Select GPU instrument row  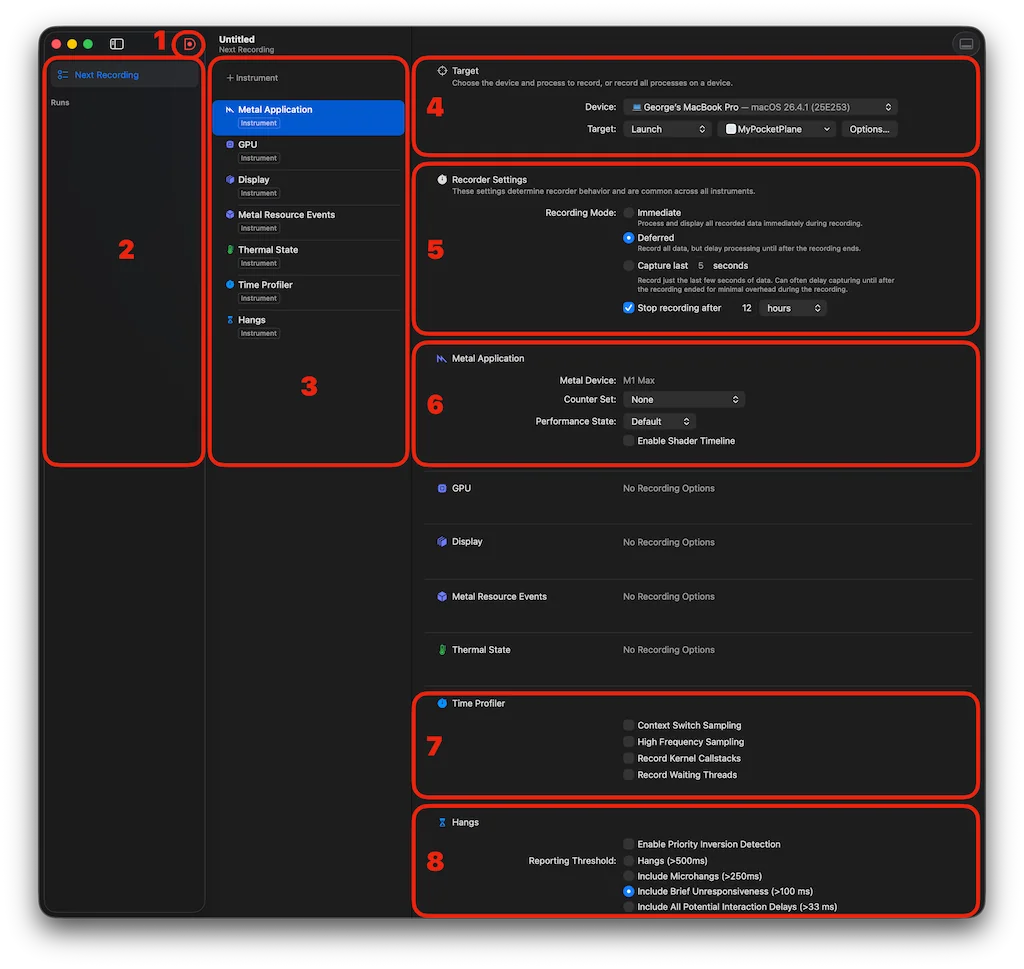click(x=308, y=151)
